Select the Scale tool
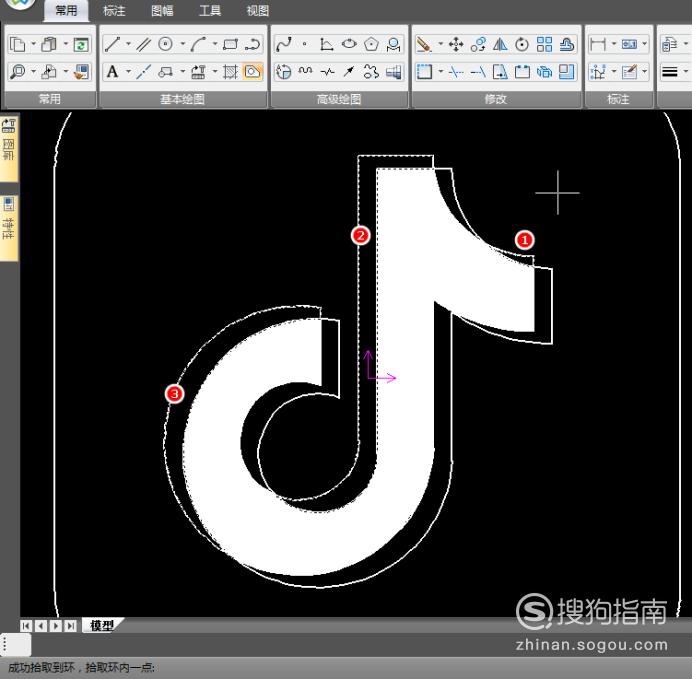Viewport: 692px width, 679px height. point(567,71)
